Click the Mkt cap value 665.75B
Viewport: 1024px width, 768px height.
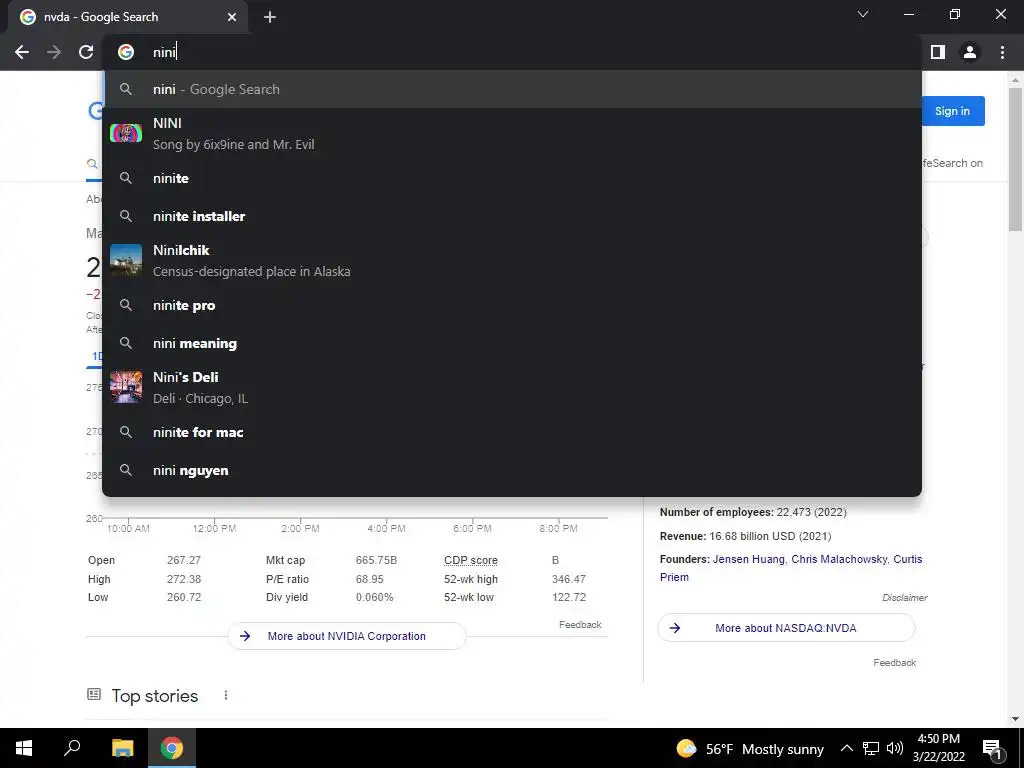[376, 560]
